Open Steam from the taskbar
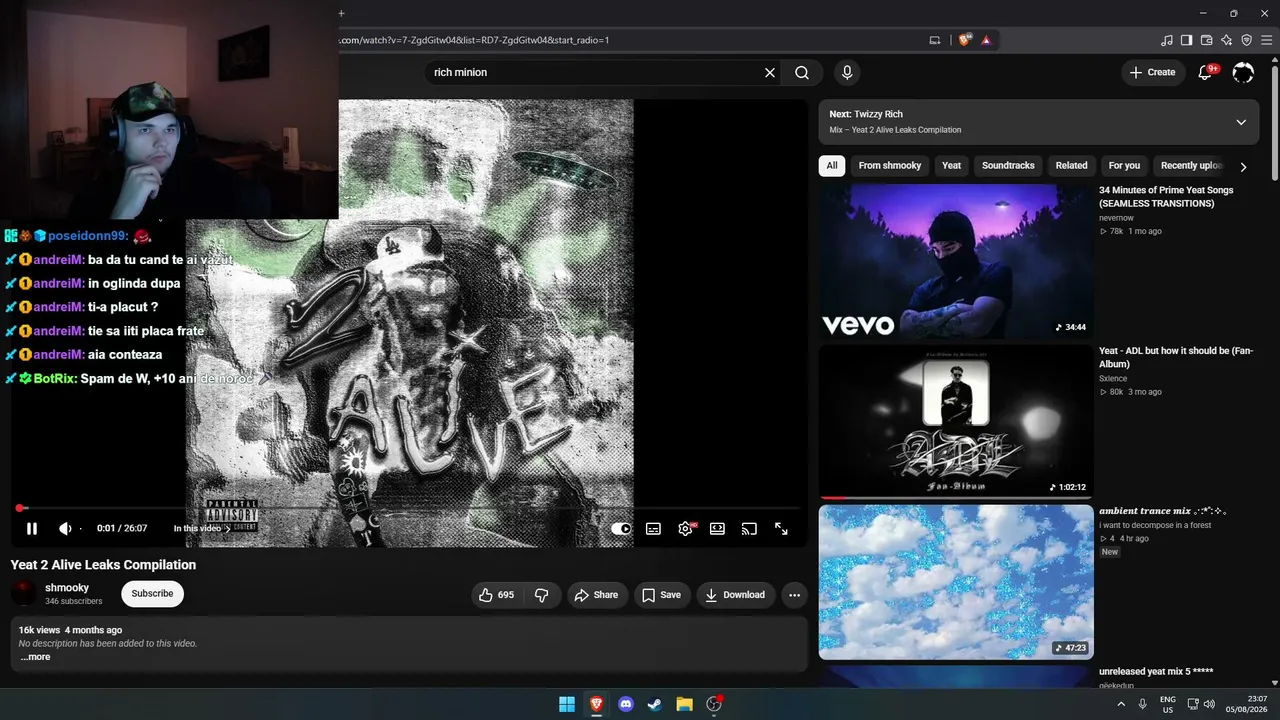 pos(655,704)
